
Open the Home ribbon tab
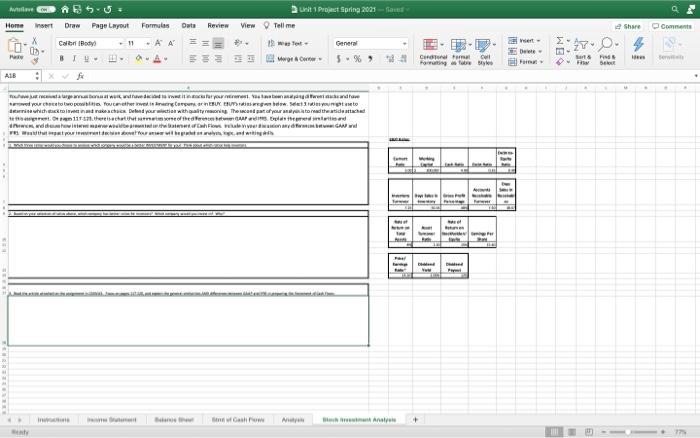(14, 25)
